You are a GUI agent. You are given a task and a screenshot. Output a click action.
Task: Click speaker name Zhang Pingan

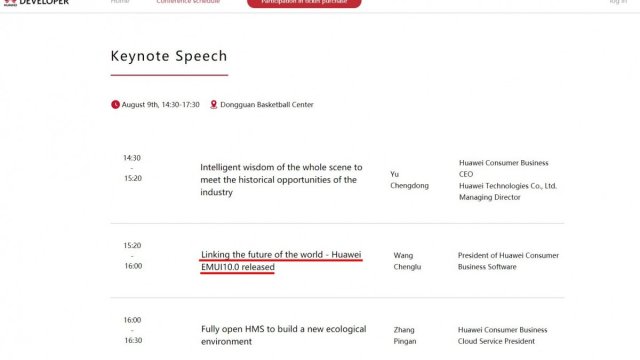405,335
